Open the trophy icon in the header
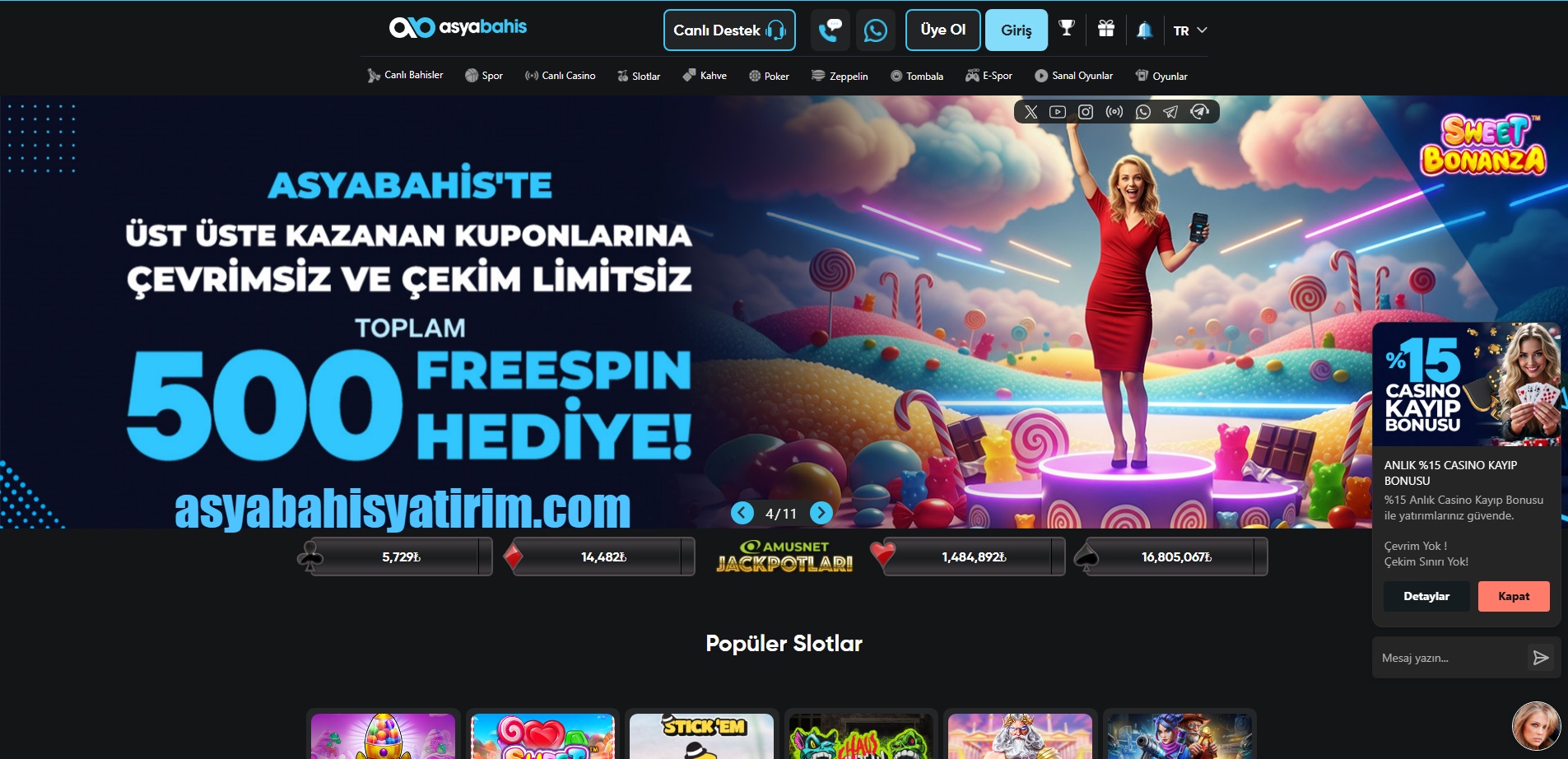Image resolution: width=1568 pixels, height=759 pixels. pos(1067,30)
